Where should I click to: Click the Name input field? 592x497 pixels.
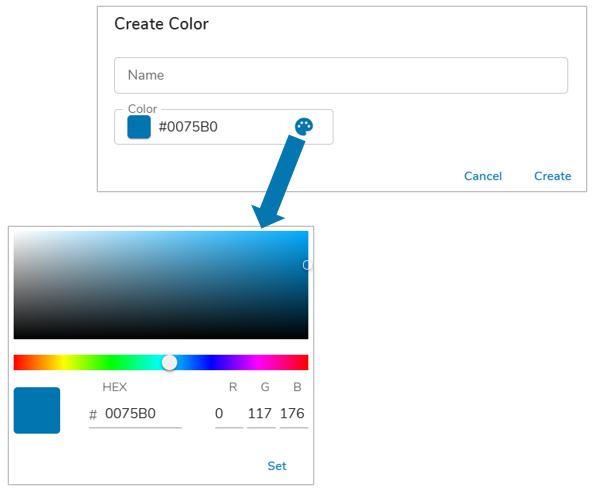click(x=341, y=75)
